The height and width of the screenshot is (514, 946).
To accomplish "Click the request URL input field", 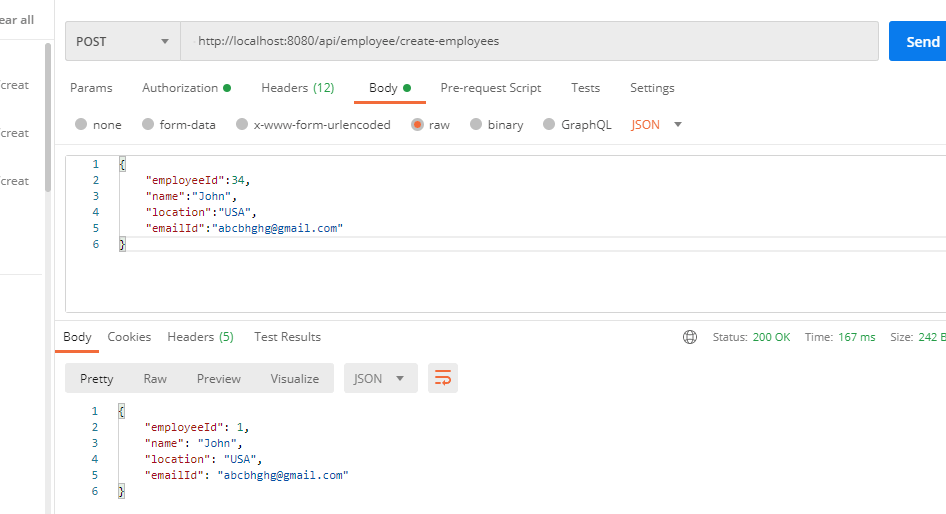I will pyautogui.click(x=529, y=41).
